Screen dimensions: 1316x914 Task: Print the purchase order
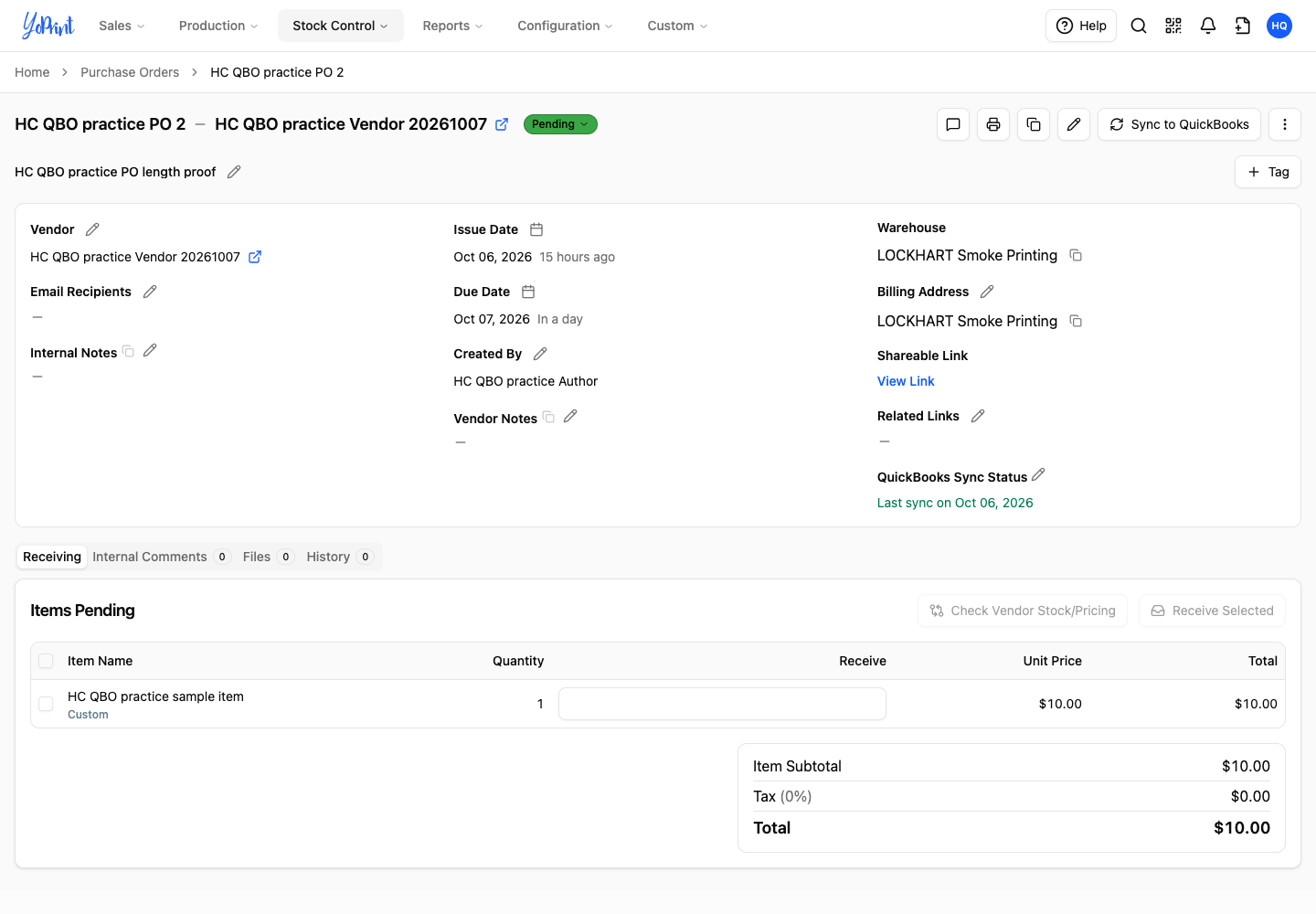(993, 124)
